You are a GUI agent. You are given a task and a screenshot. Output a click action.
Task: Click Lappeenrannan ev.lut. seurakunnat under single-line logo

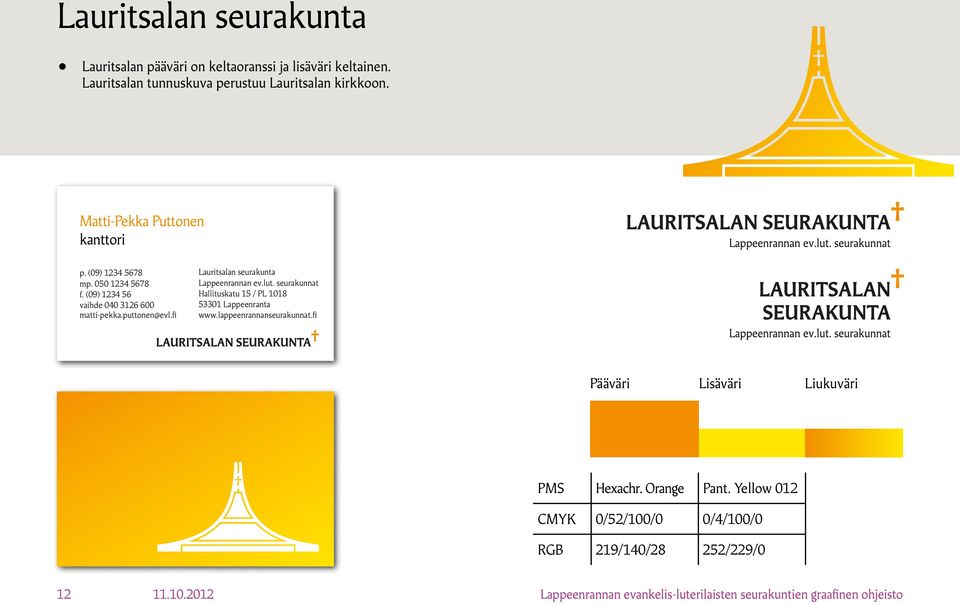click(x=809, y=243)
